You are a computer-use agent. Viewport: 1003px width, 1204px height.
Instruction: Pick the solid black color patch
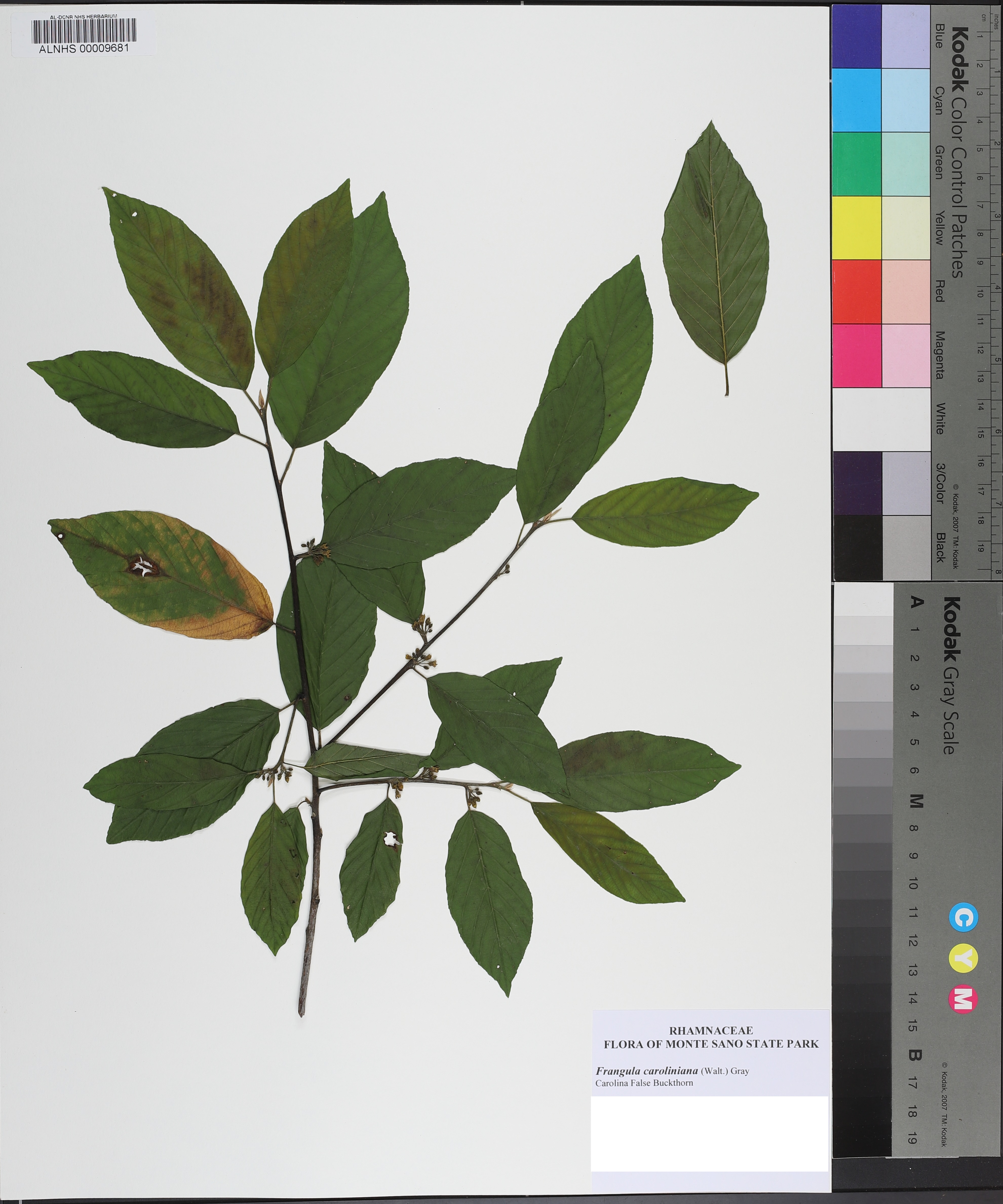click(x=857, y=548)
